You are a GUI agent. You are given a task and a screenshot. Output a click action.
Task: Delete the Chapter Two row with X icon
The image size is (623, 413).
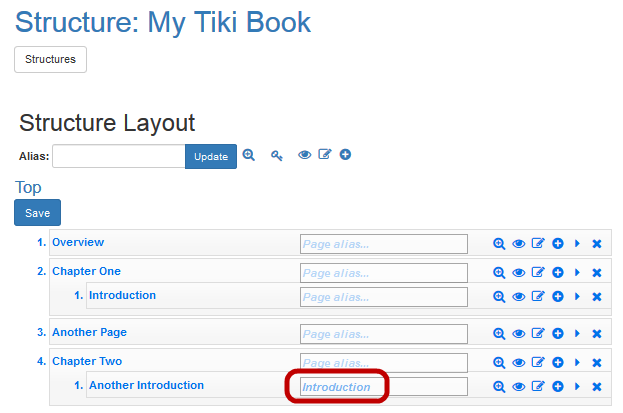597,362
